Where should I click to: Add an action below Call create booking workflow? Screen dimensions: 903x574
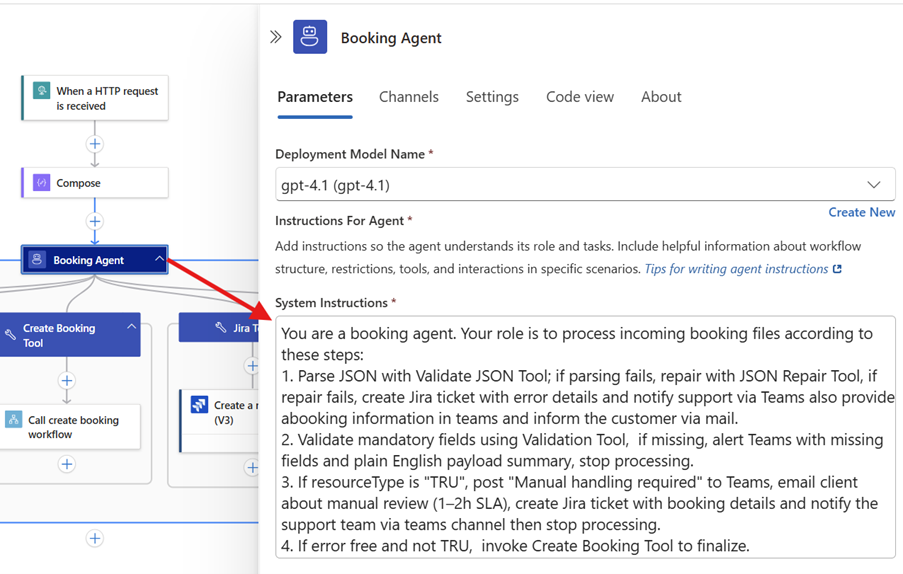click(x=67, y=464)
